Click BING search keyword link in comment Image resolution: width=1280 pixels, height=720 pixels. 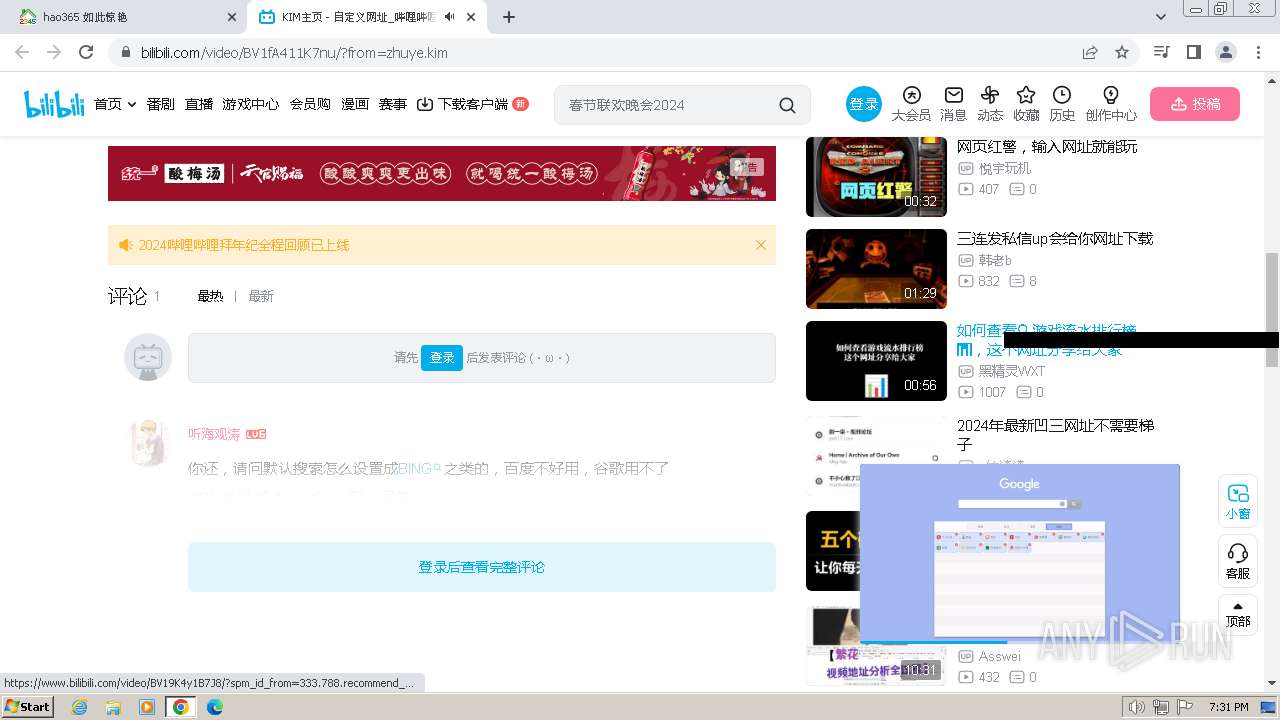pyautogui.click(x=419, y=468)
